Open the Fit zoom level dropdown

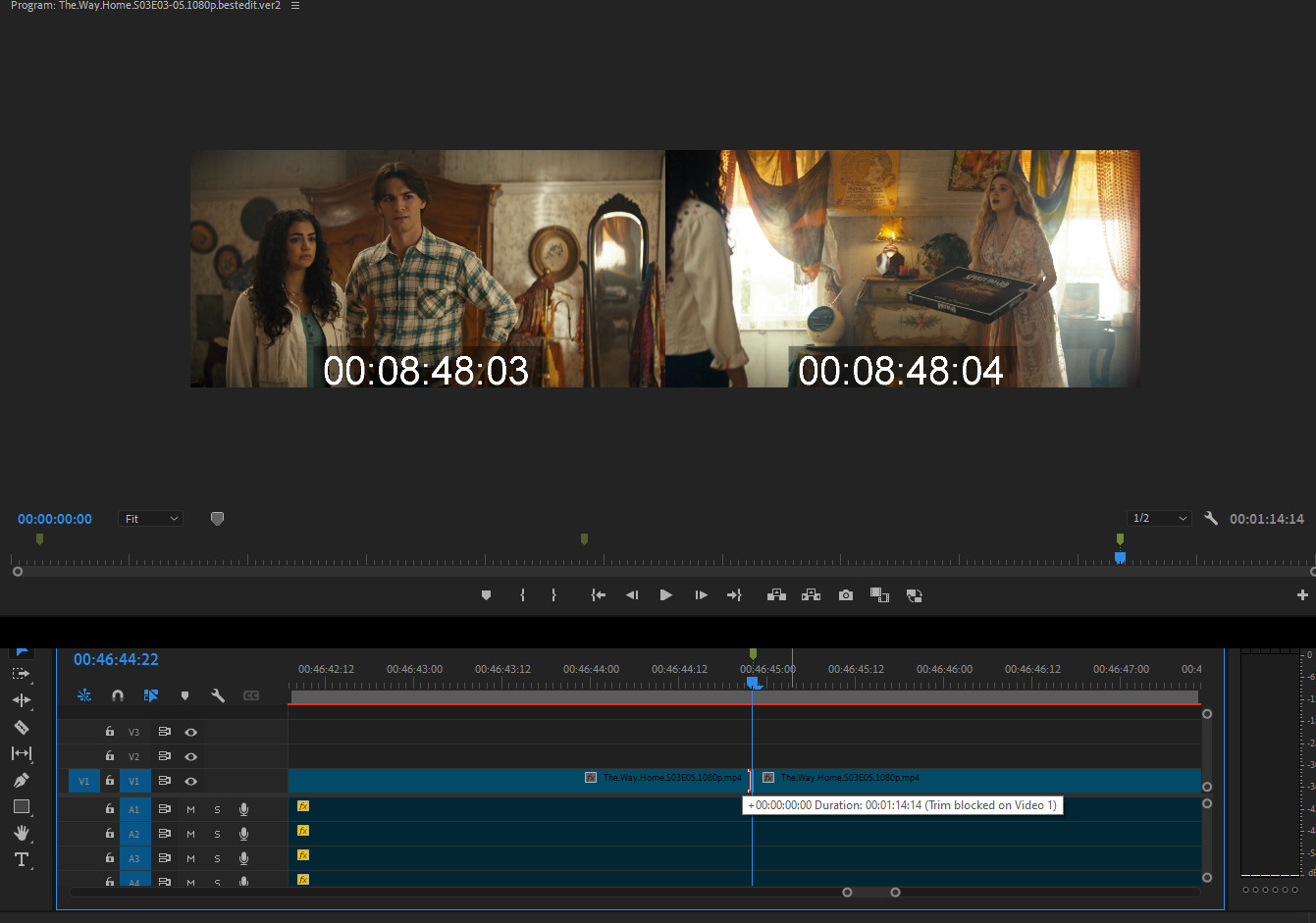[151, 519]
